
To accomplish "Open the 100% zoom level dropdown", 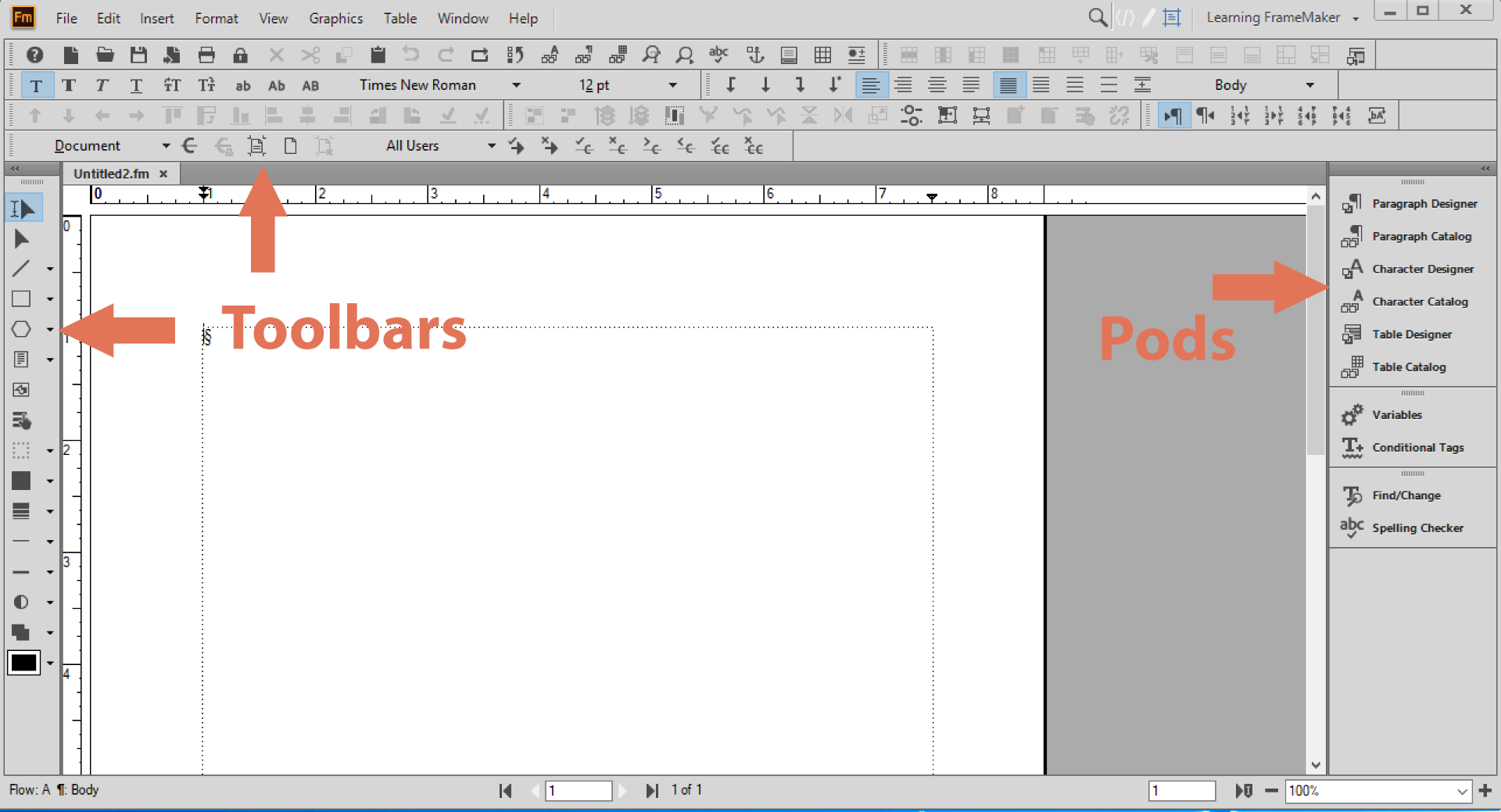I will [1462, 791].
